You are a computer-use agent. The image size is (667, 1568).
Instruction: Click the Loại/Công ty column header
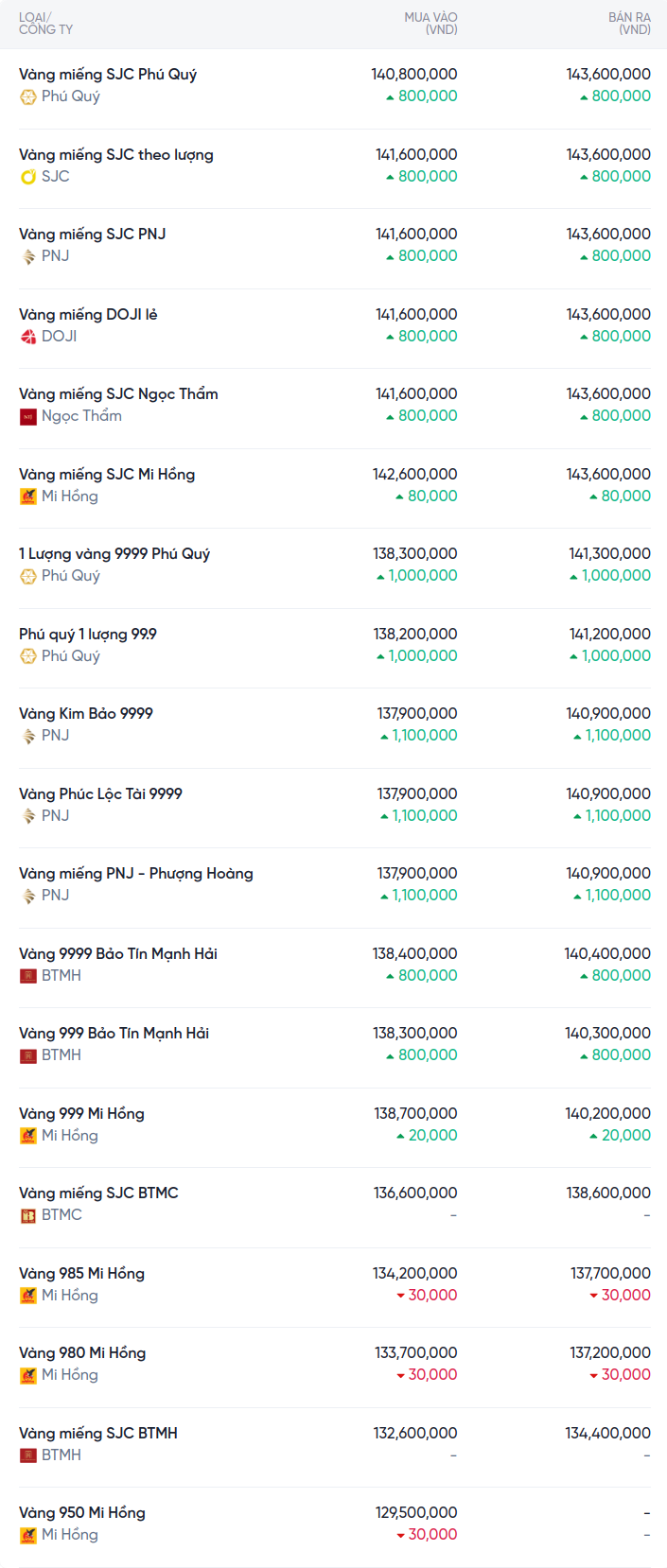coord(45,24)
